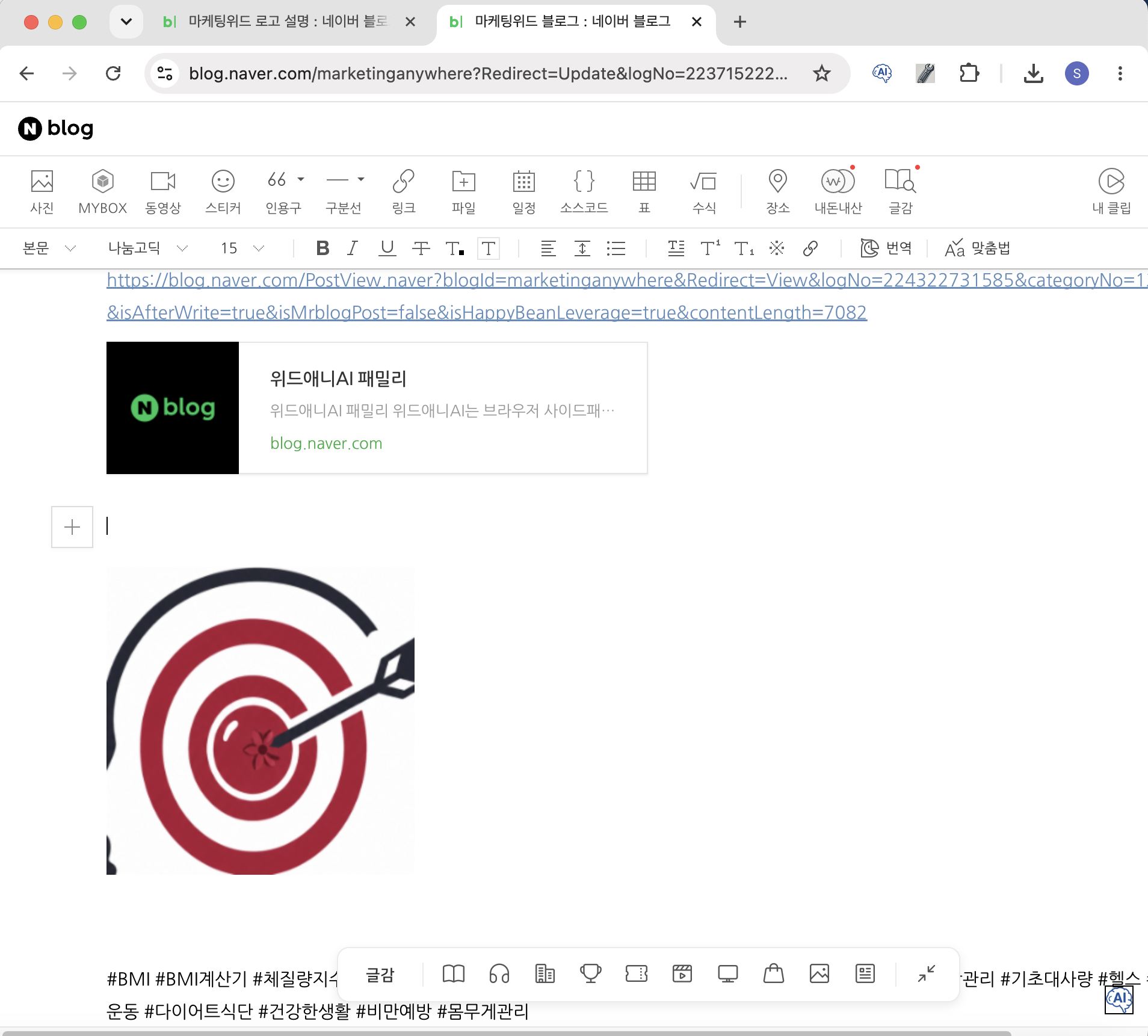
Task: Open text alignment options
Action: tap(548, 248)
